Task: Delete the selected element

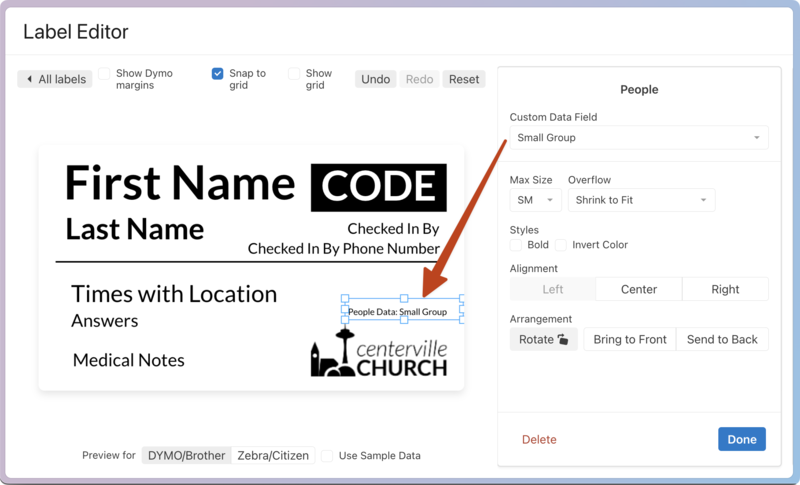Action: pos(539,440)
